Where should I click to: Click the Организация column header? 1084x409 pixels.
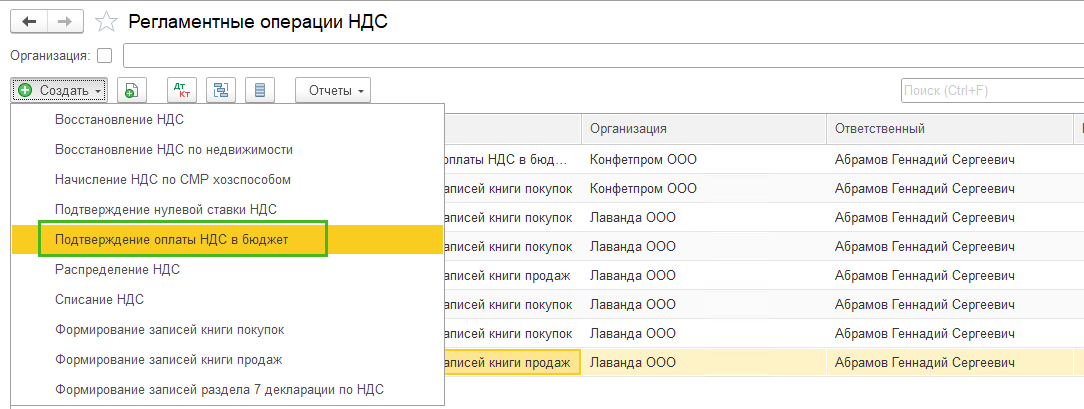[x=628, y=129]
